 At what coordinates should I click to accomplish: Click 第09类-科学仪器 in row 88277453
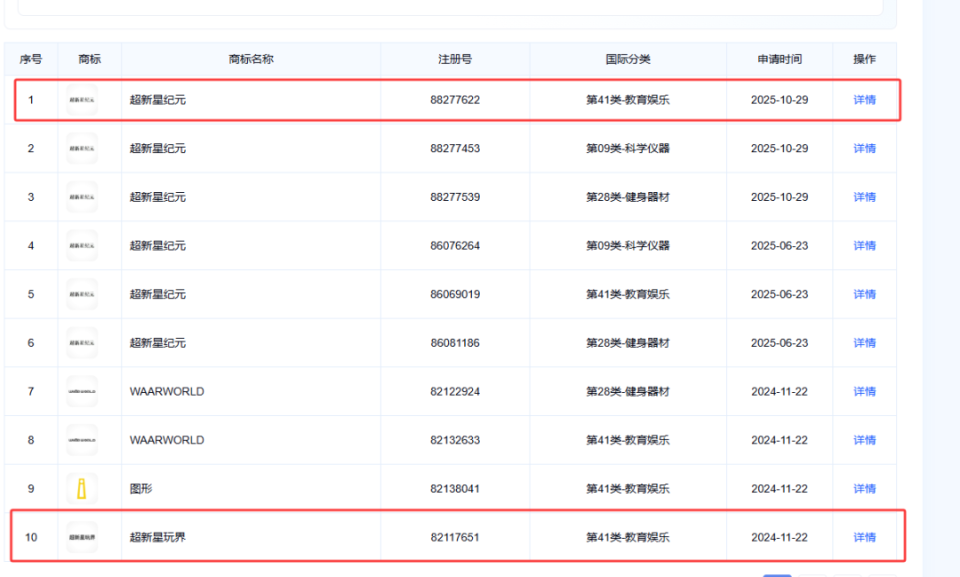click(x=628, y=148)
